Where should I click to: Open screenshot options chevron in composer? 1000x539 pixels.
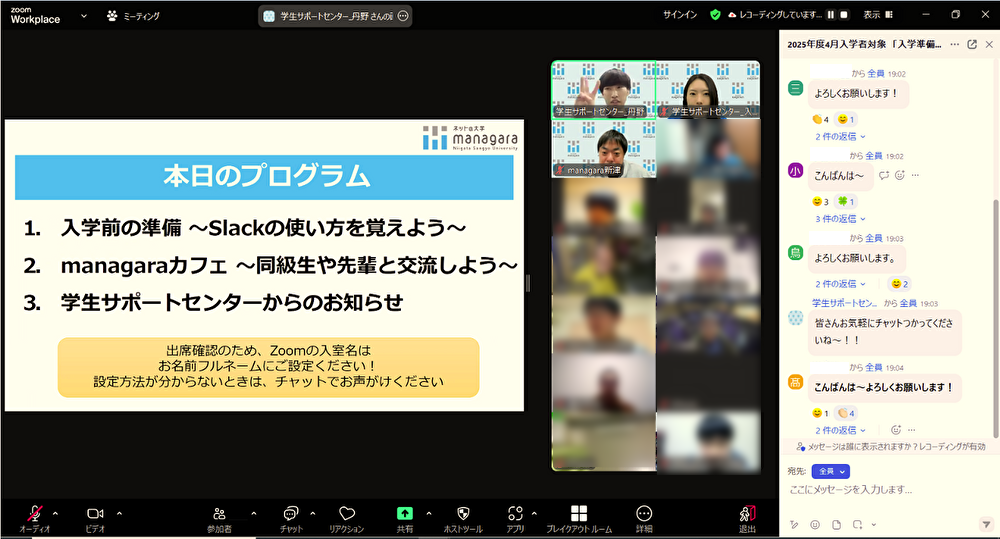[x=873, y=525]
